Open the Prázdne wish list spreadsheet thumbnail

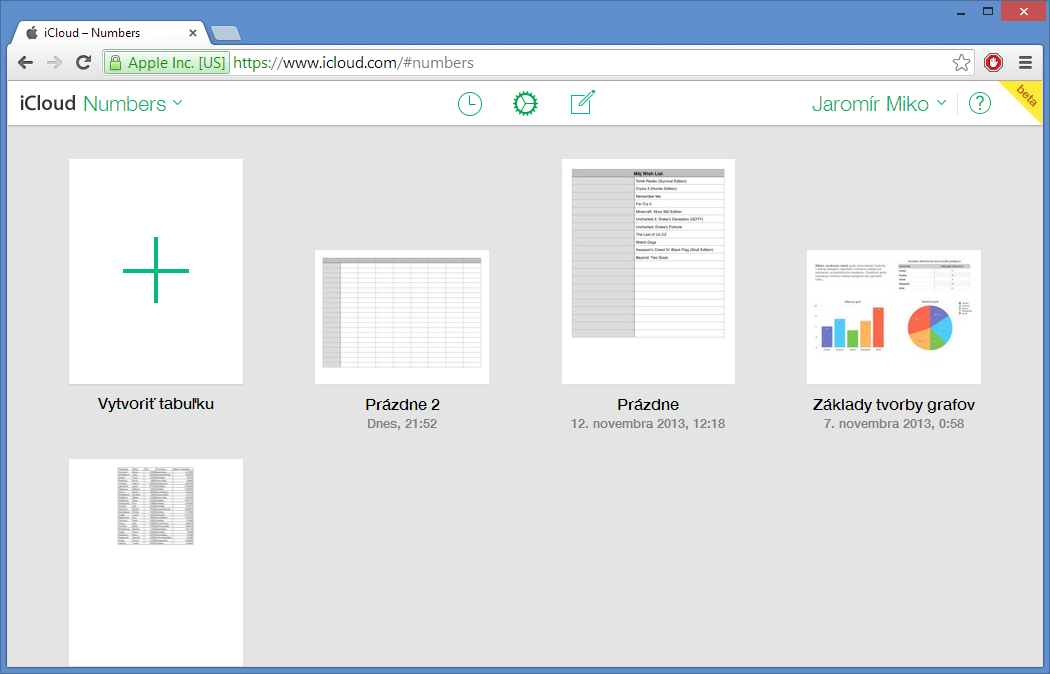coord(648,271)
